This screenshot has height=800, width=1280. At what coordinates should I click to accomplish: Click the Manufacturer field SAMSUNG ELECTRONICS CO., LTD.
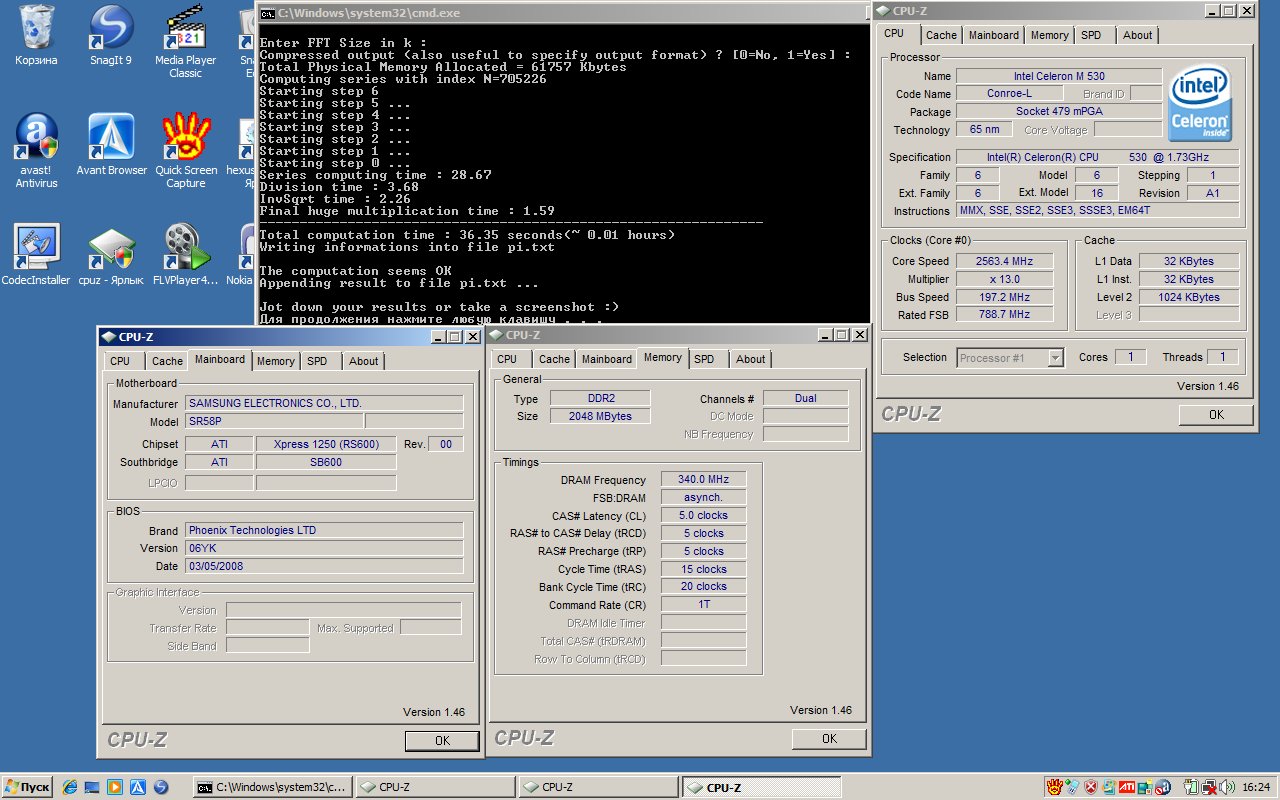point(324,403)
